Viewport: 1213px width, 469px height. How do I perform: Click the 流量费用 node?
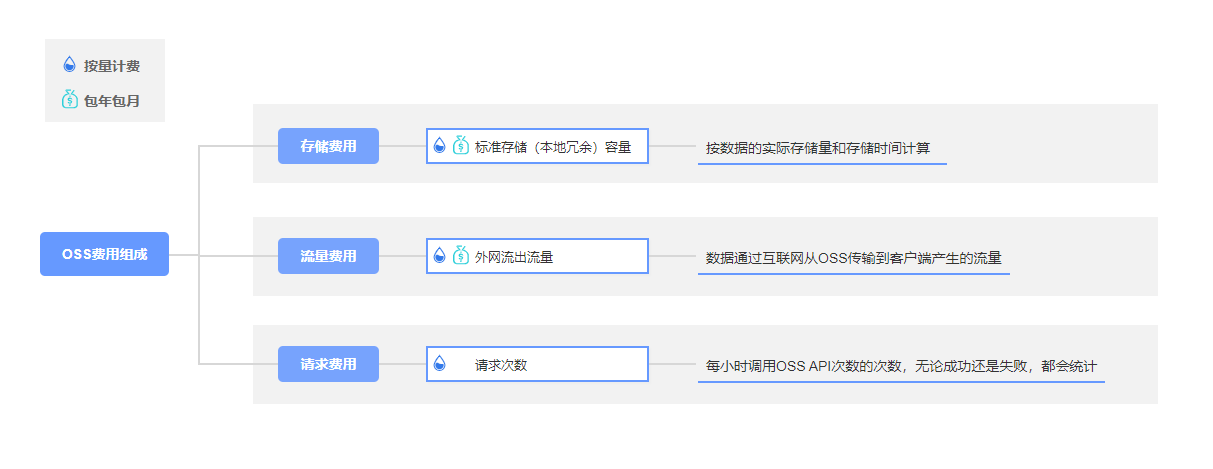pos(328,256)
